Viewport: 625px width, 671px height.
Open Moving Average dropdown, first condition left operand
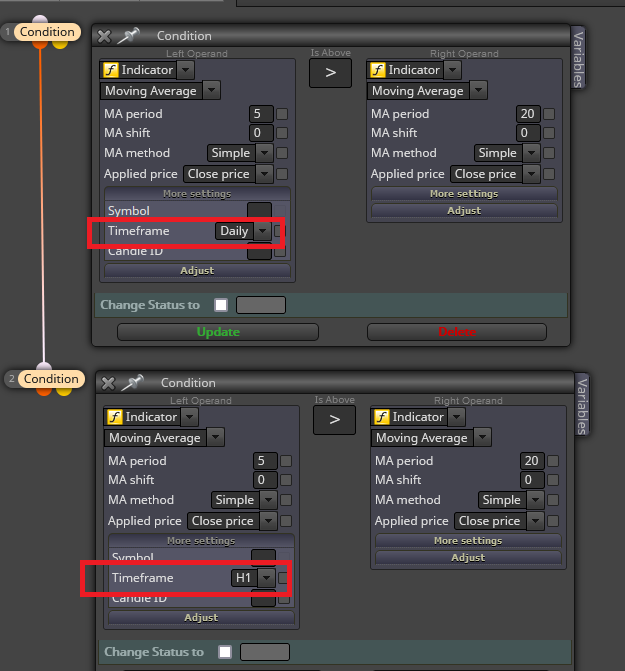click(x=211, y=91)
